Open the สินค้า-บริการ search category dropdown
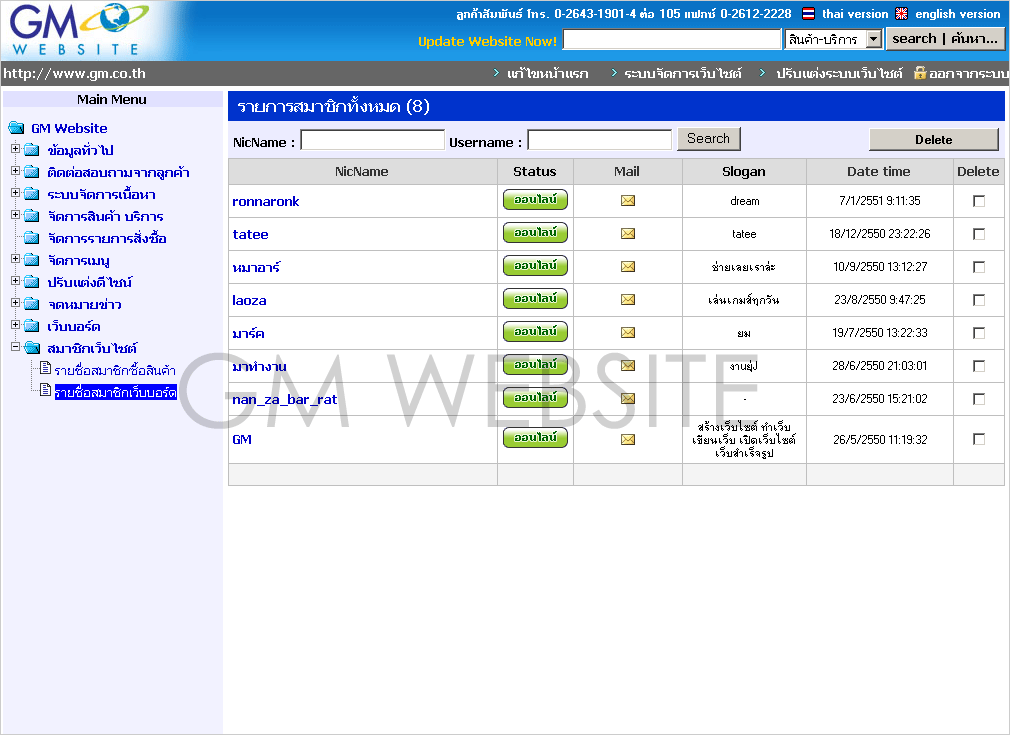Viewport: 1010px width, 735px height. point(873,39)
